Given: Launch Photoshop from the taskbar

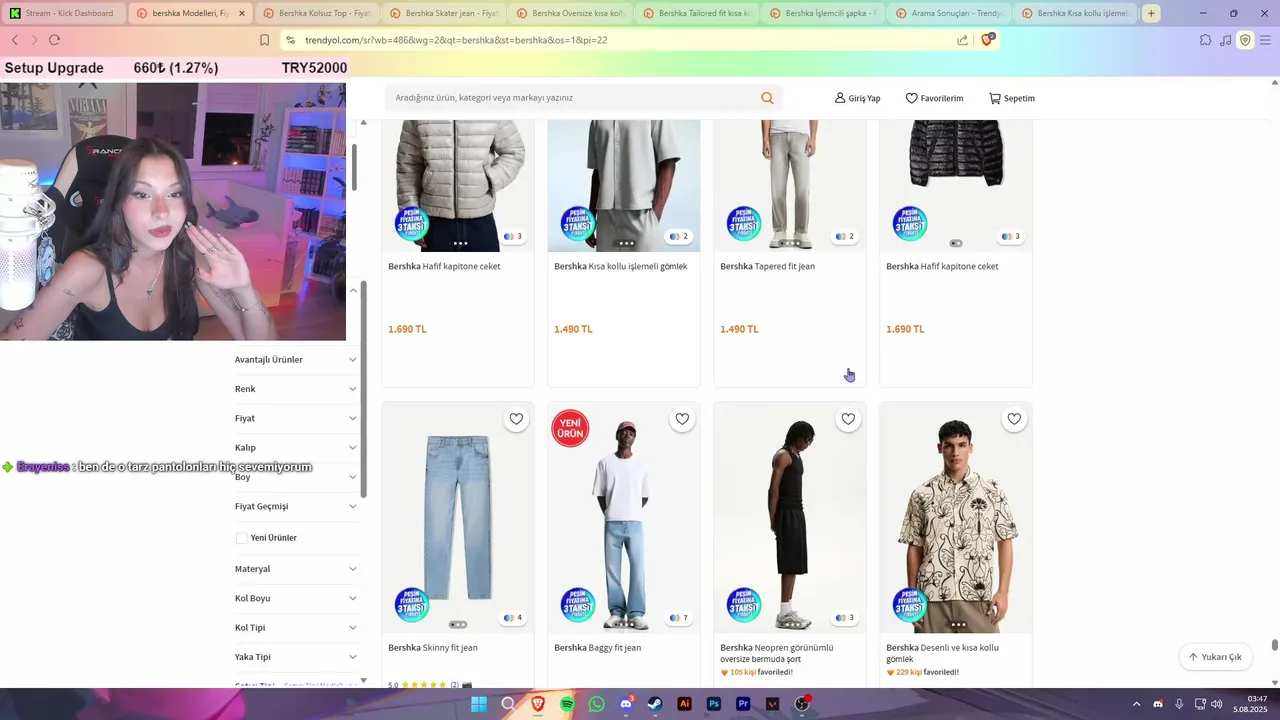Looking at the screenshot, I should [x=714, y=704].
